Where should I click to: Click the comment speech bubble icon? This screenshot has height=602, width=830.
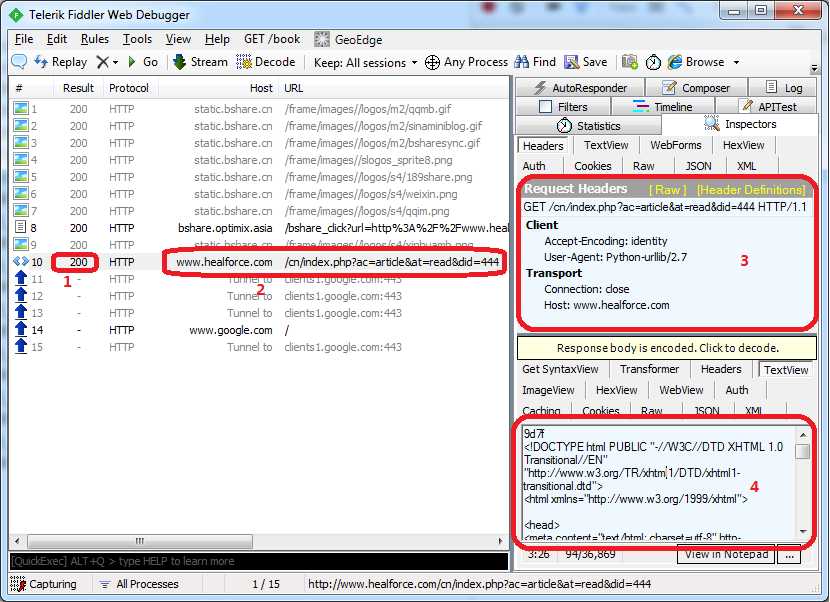tap(19, 61)
